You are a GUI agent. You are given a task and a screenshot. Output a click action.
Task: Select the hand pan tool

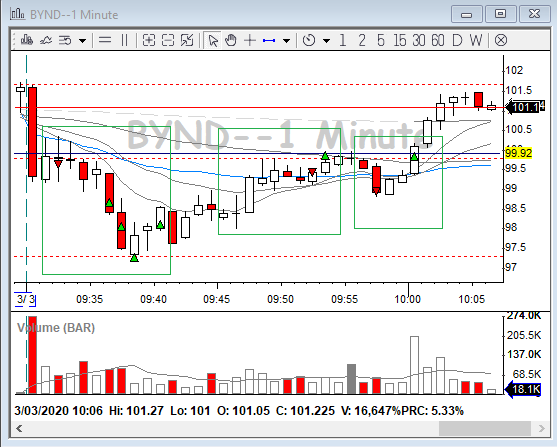pos(231,40)
